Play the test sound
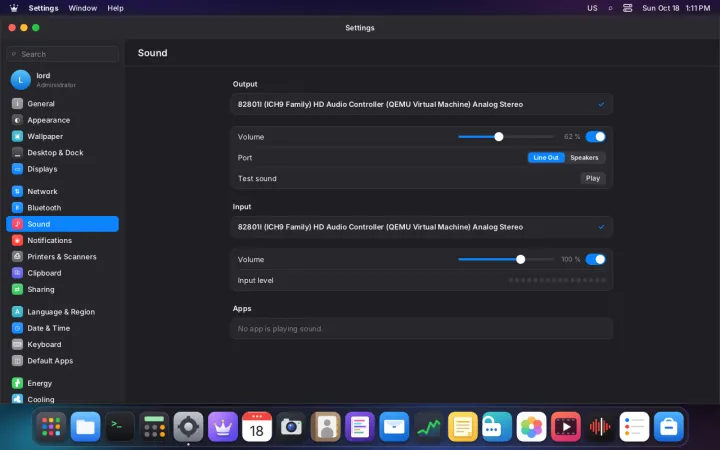Image resolution: width=720 pixels, height=450 pixels. tap(593, 179)
